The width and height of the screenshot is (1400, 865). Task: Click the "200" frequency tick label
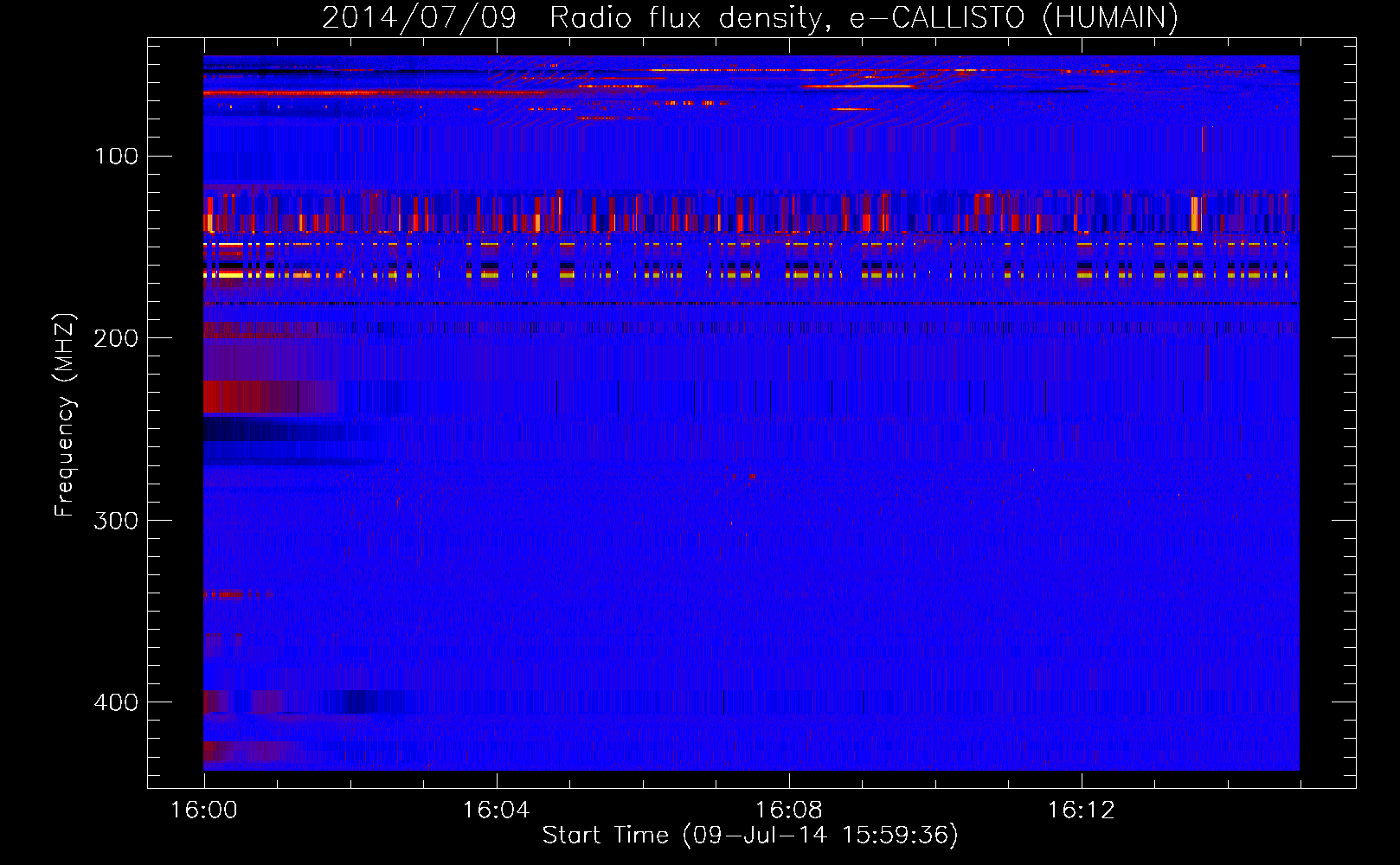(116, 338)
